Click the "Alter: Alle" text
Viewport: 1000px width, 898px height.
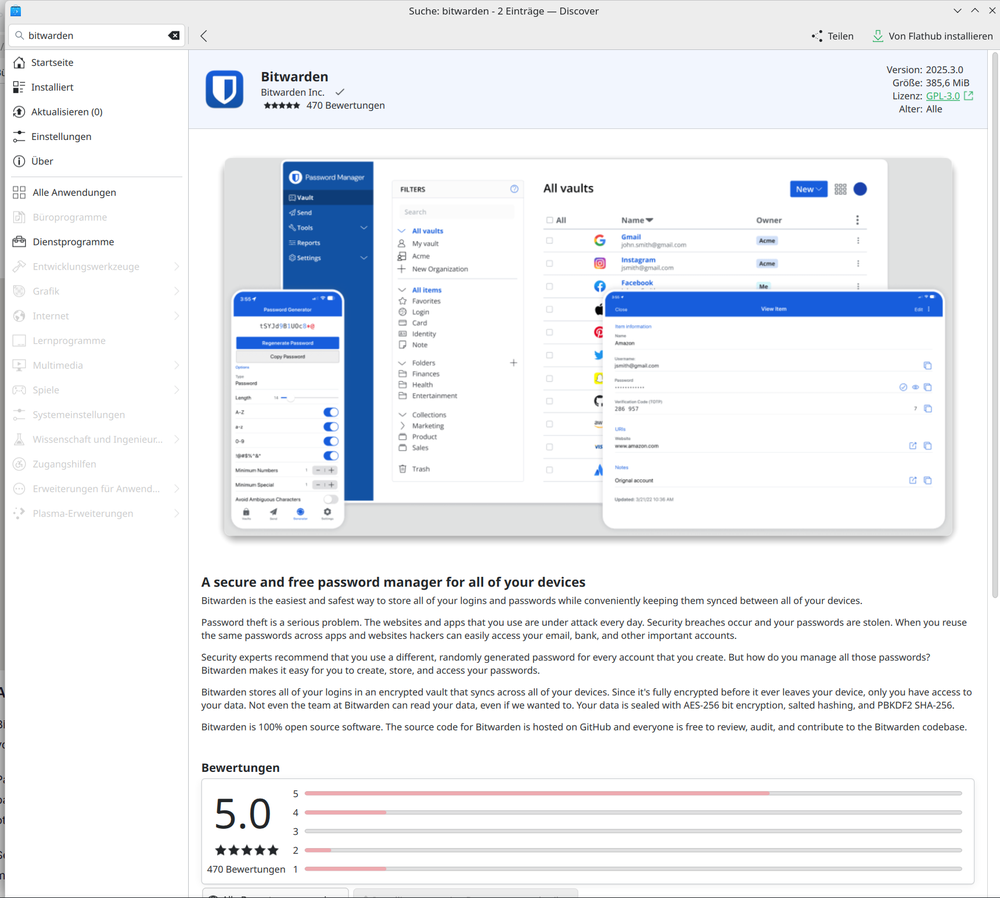[920, 109]
